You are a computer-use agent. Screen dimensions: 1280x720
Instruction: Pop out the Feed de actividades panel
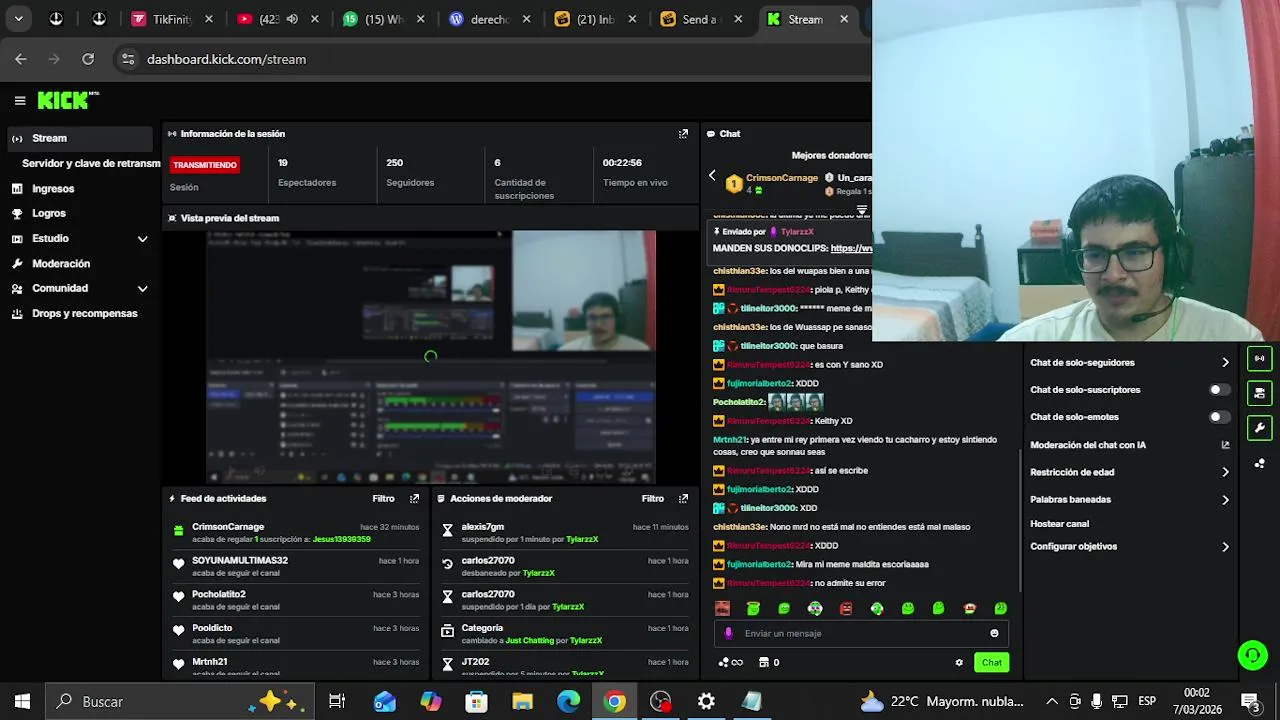click(414, 498)
